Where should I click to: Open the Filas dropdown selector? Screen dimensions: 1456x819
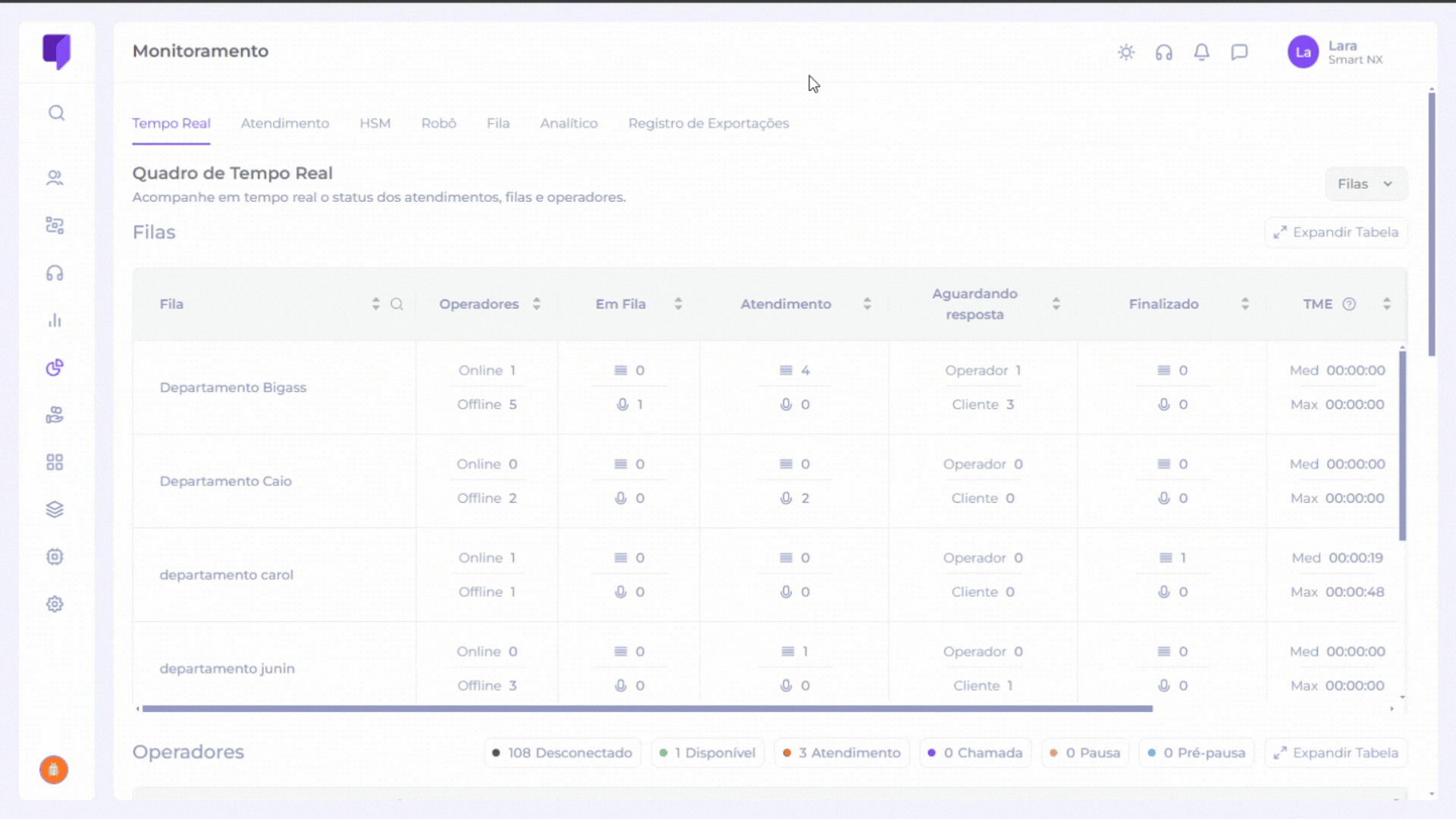[1366, 184]
